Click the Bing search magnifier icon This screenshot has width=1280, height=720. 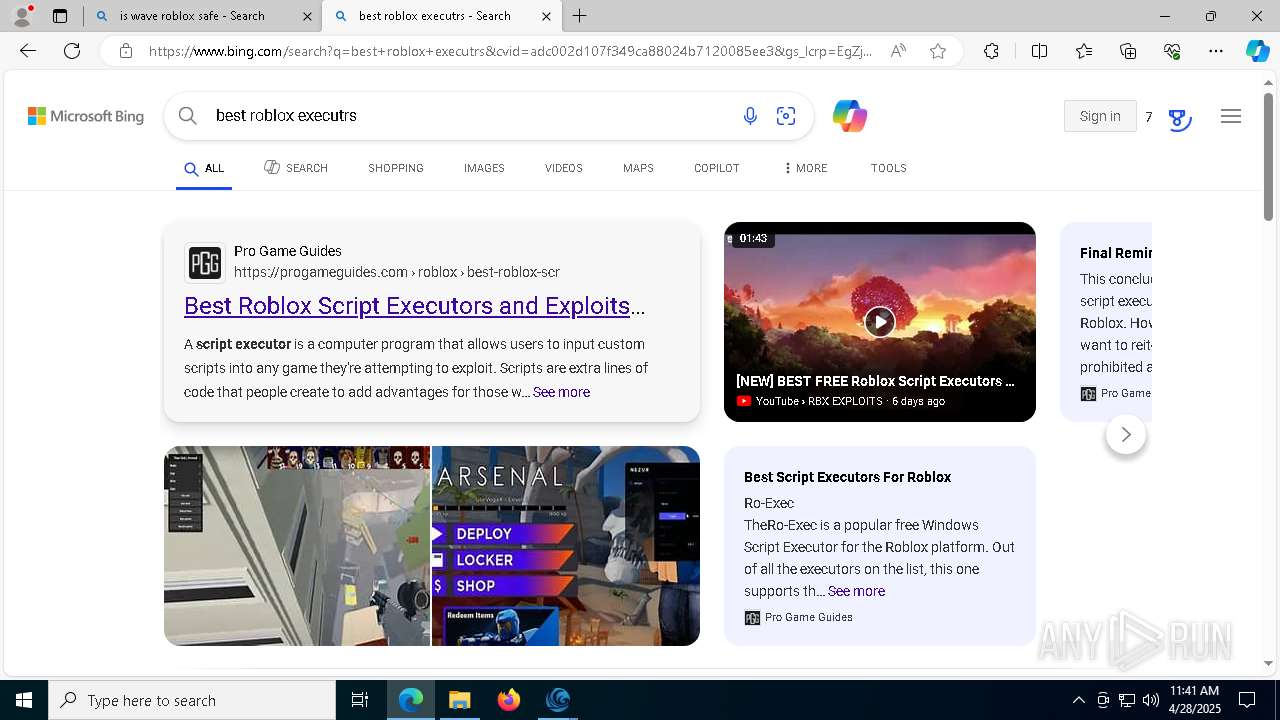tap(188, 116)
